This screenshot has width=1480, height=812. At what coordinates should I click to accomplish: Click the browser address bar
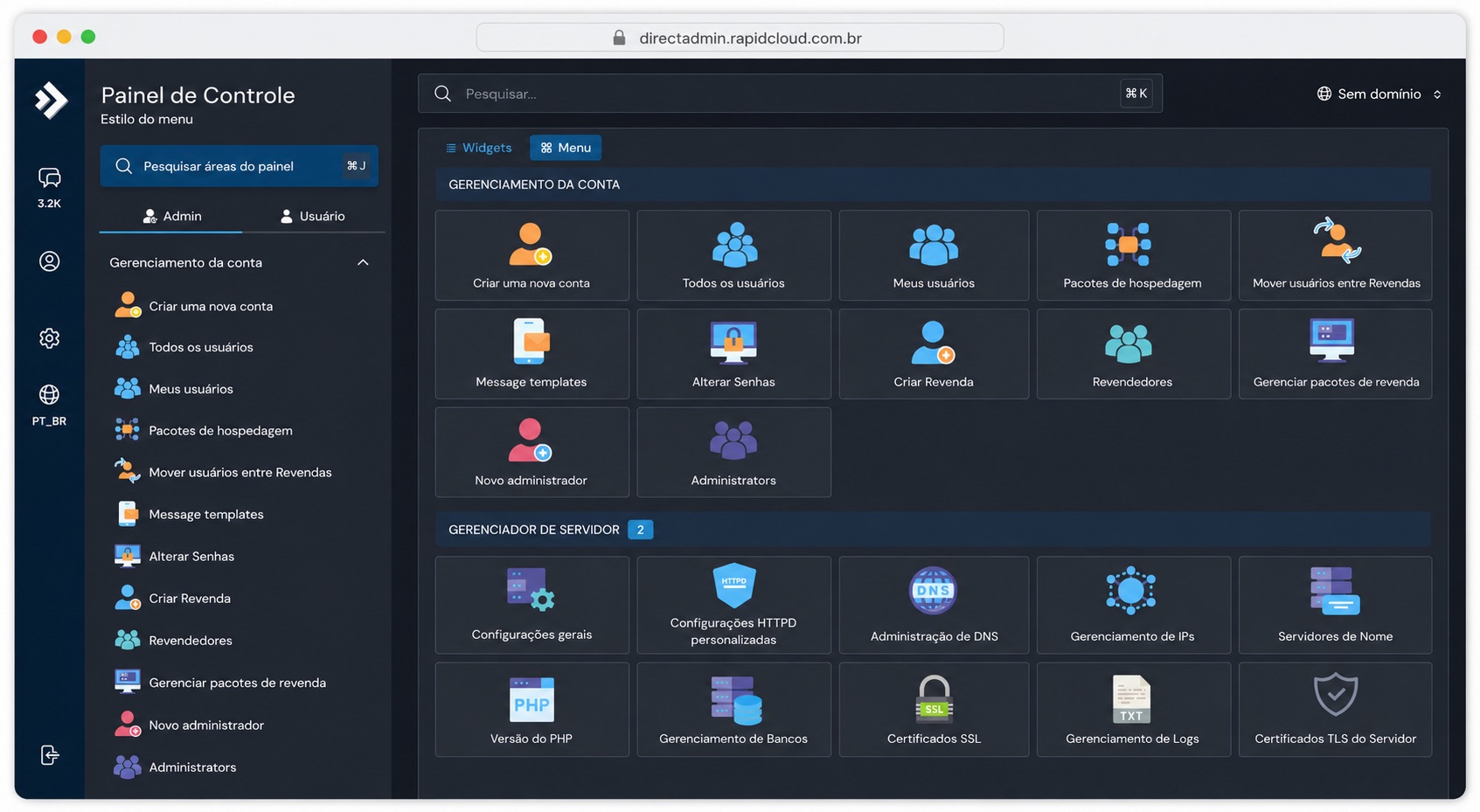740,38
